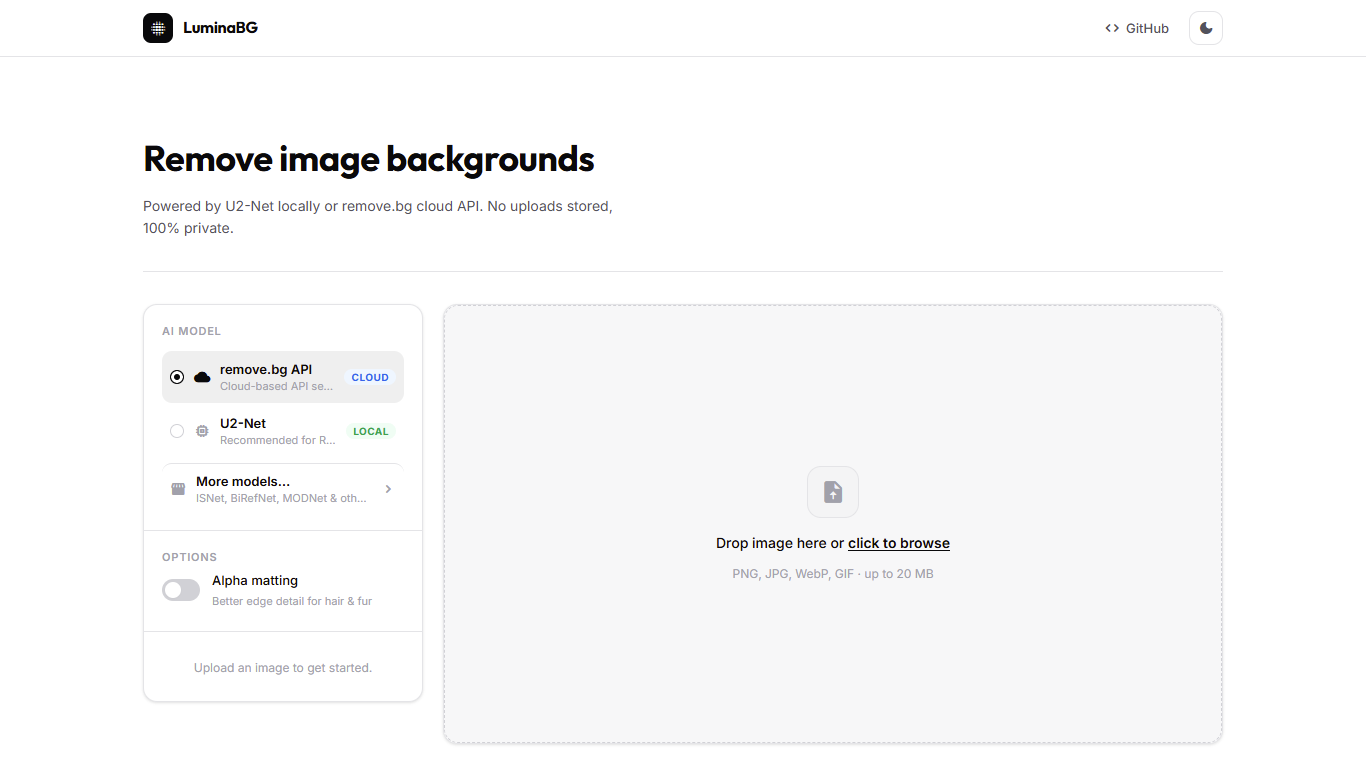Toggle dark mode with the moon icon
The width and height of the screenshot is (1366, 768).
[1206, 28]
